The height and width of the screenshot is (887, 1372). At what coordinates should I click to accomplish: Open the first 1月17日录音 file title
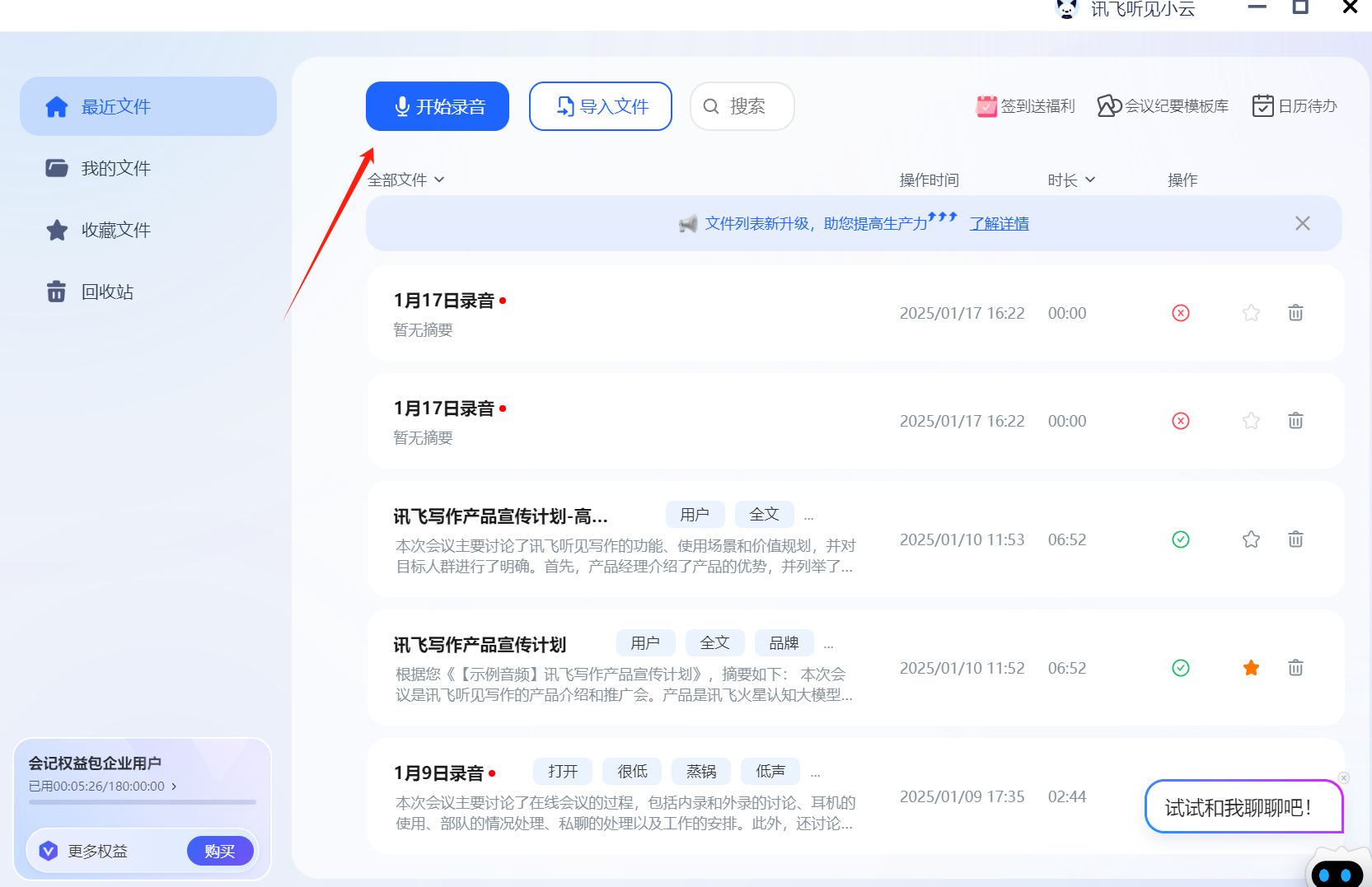pyautogui.click(x=444, y=301)
